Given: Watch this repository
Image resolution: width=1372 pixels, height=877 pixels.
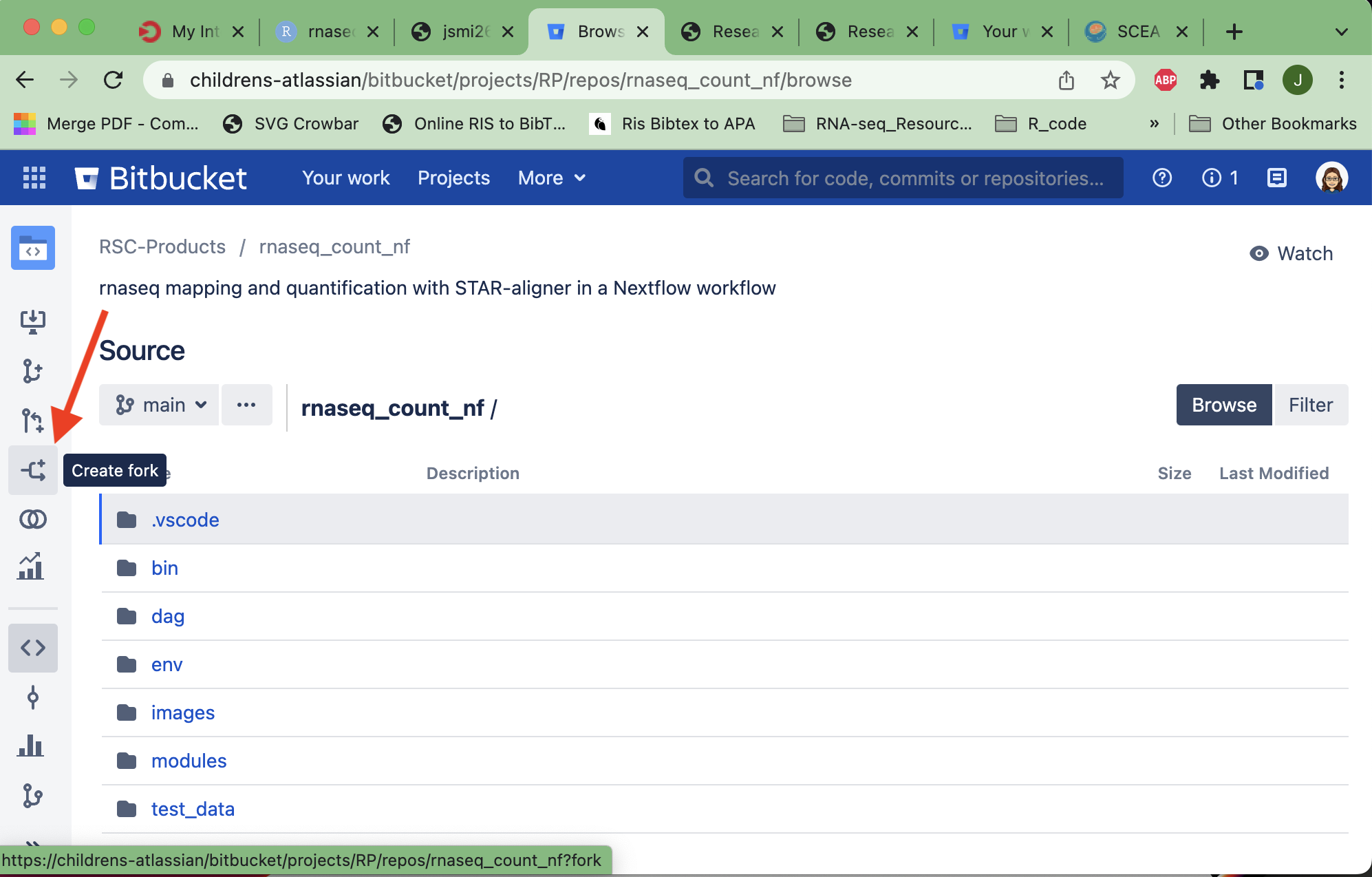Looking at the screenshot, I should click(x=1291, y=253).
